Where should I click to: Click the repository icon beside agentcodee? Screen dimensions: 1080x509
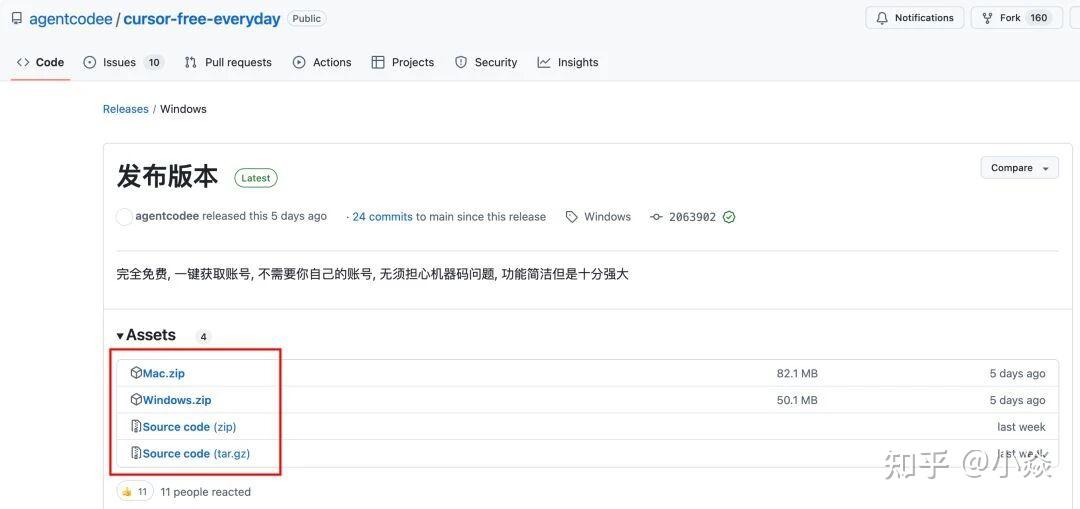[x=17, y=18]
